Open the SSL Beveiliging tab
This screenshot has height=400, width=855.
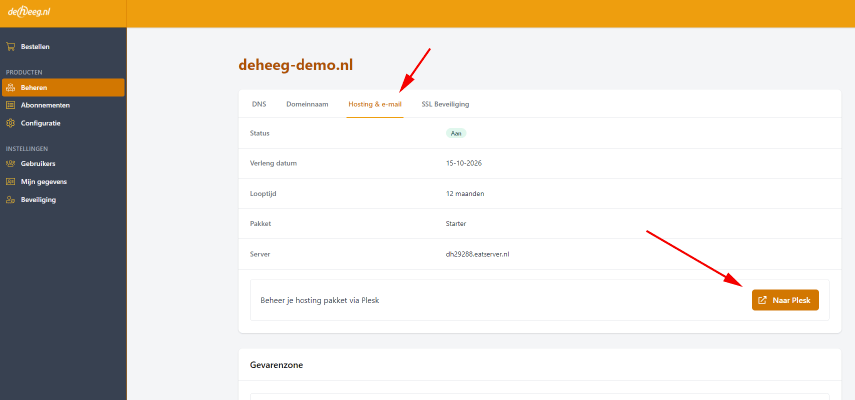[x=445, y=104]
